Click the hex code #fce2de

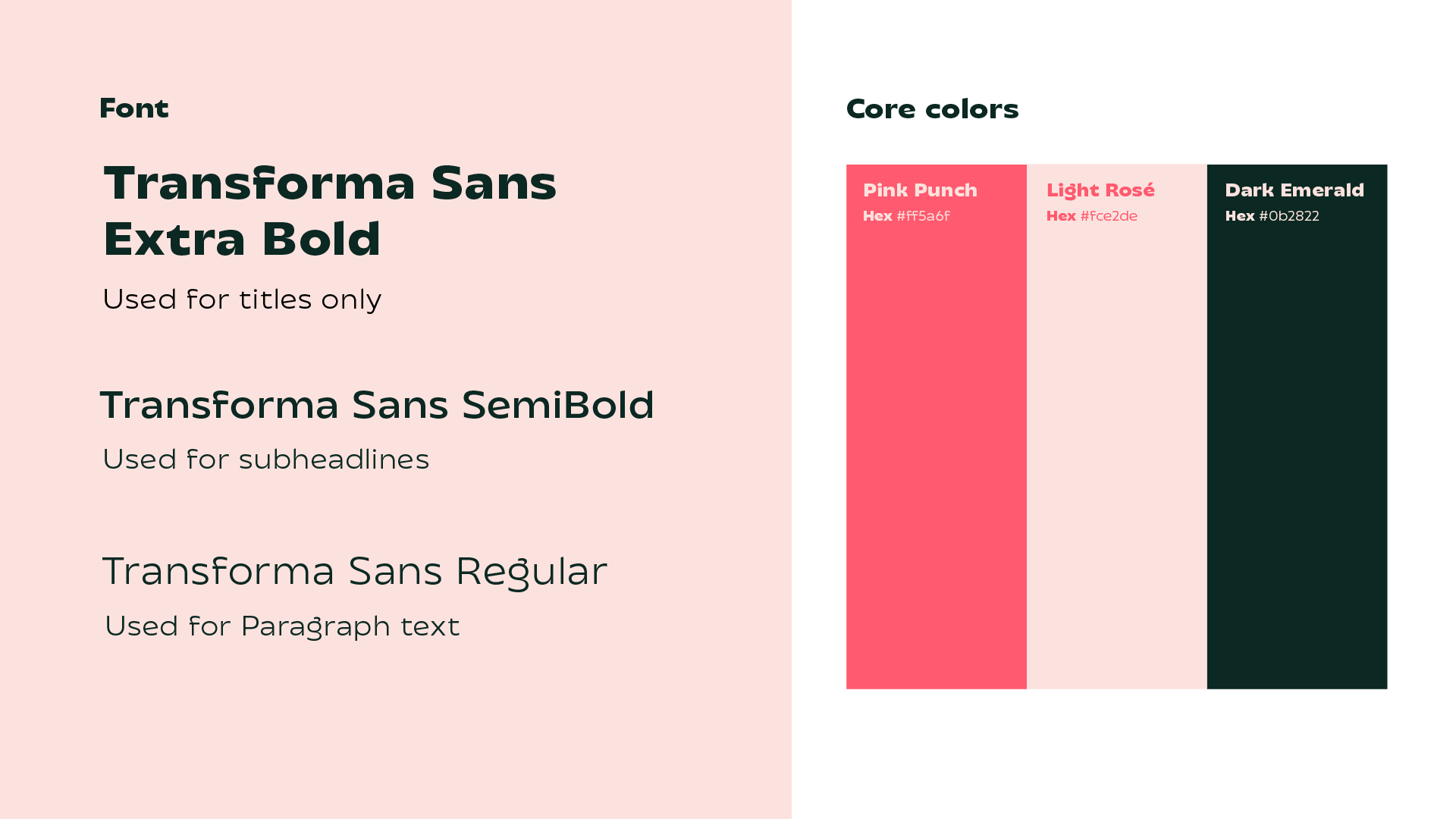[1109, 216]
